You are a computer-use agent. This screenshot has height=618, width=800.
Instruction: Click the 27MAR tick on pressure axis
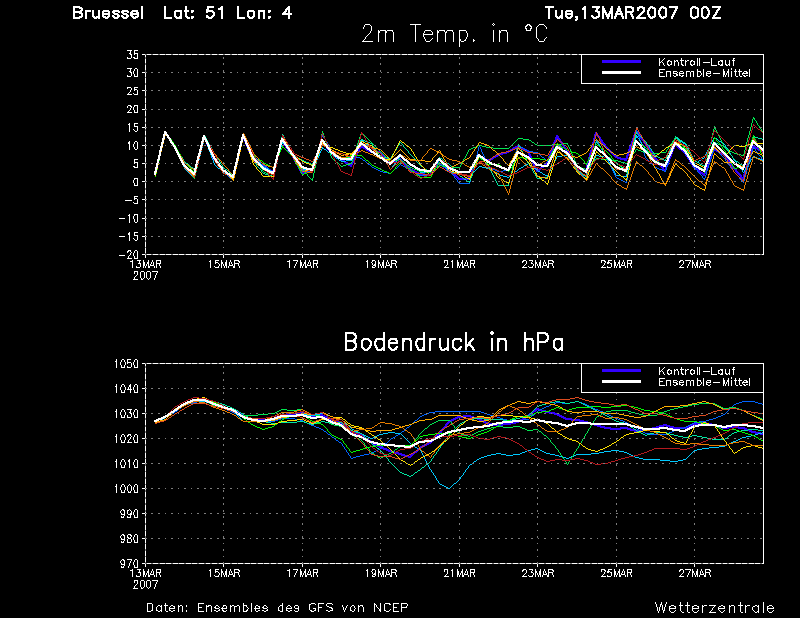tap(695, 574)
